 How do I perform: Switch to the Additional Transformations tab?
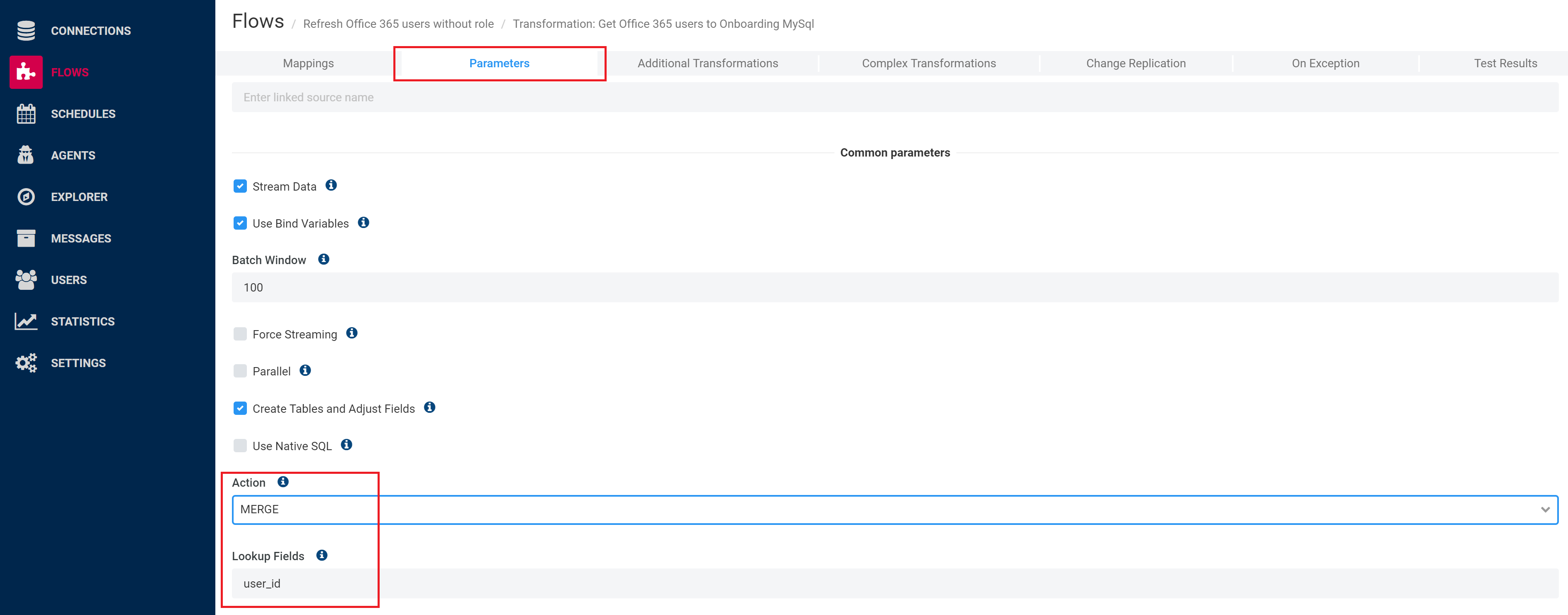coord(707,63)
